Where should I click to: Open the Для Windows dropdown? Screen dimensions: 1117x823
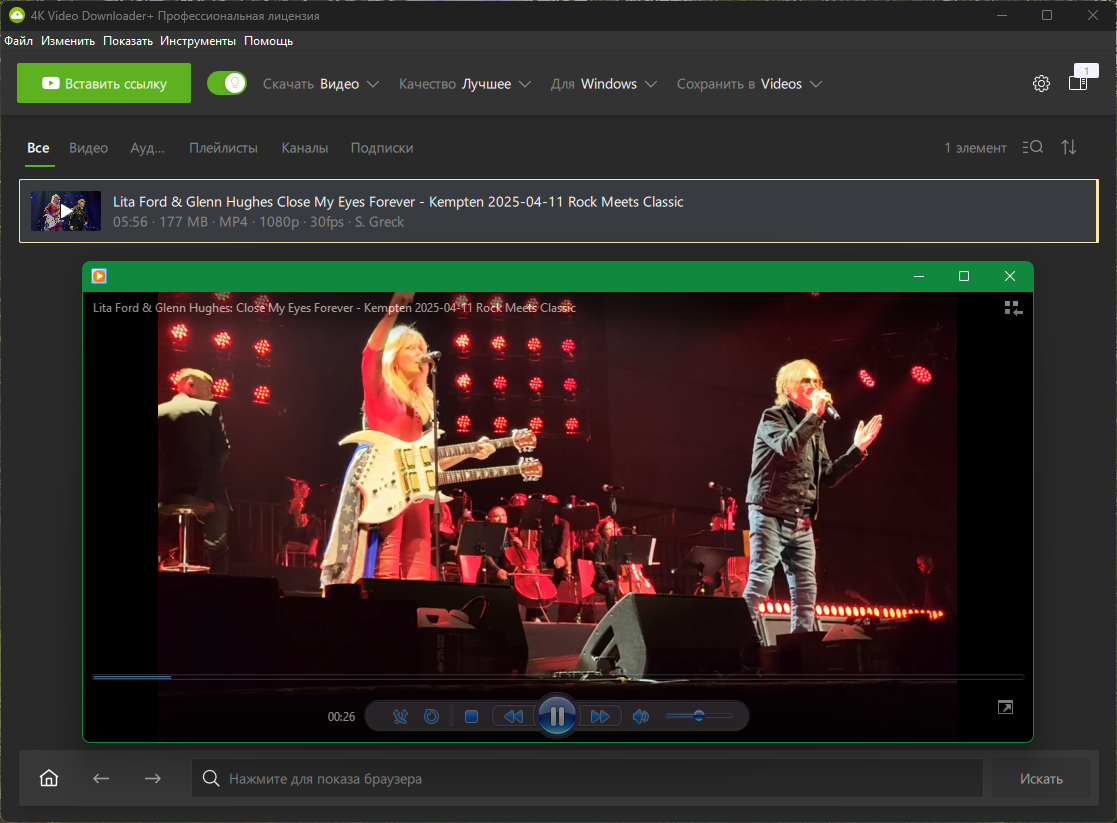pyautogui.click(x=603, y=84)
